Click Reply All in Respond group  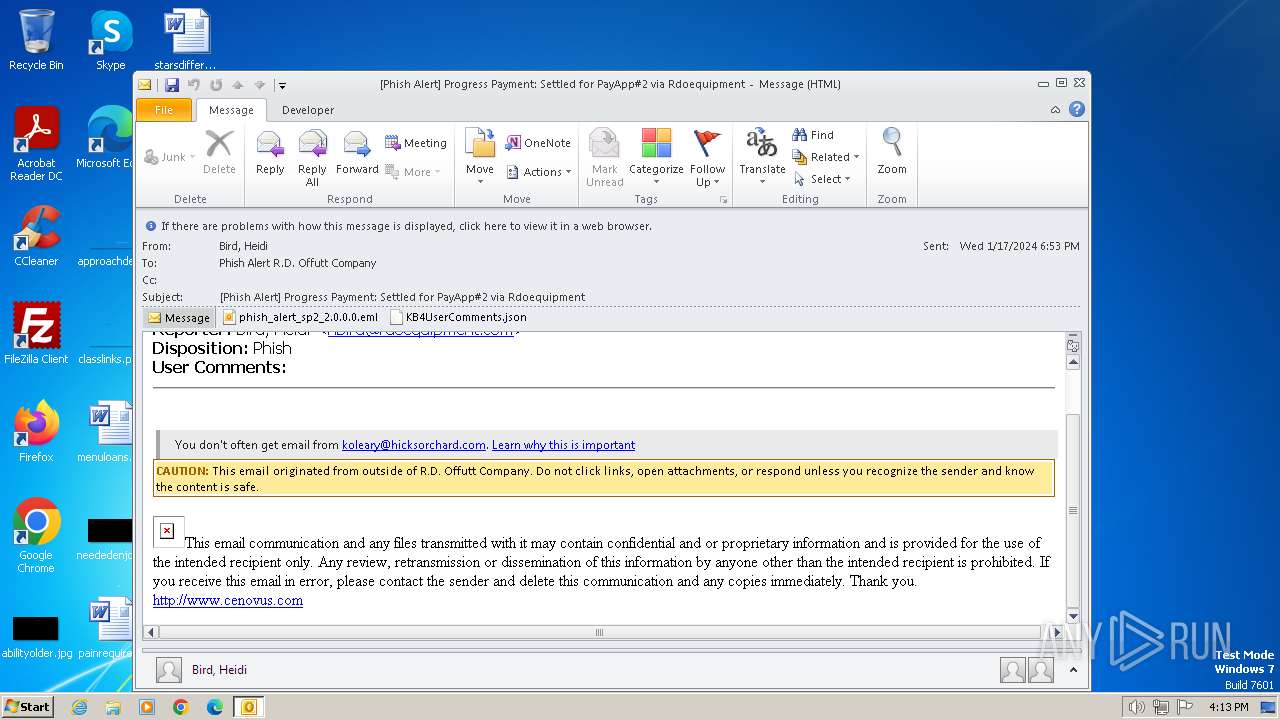pyautogui.click(x=312, y=158)
